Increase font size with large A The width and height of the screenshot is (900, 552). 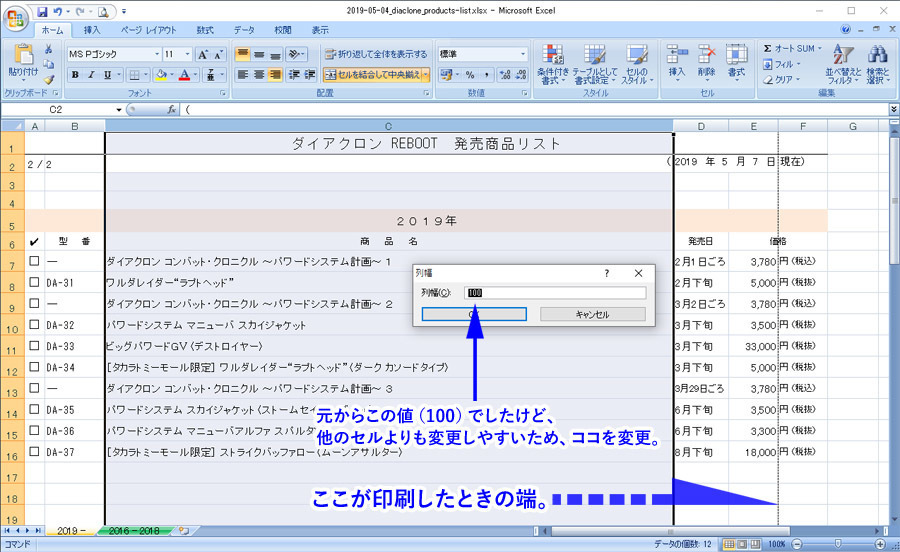point(203,54)
